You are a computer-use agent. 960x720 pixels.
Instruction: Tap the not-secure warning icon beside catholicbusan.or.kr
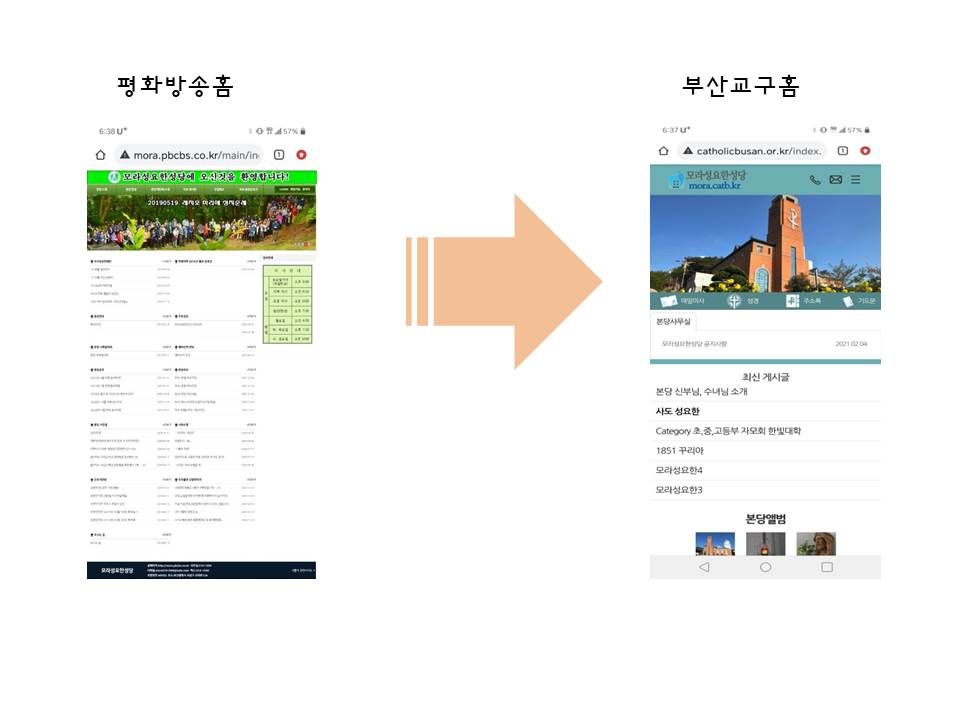688,151
